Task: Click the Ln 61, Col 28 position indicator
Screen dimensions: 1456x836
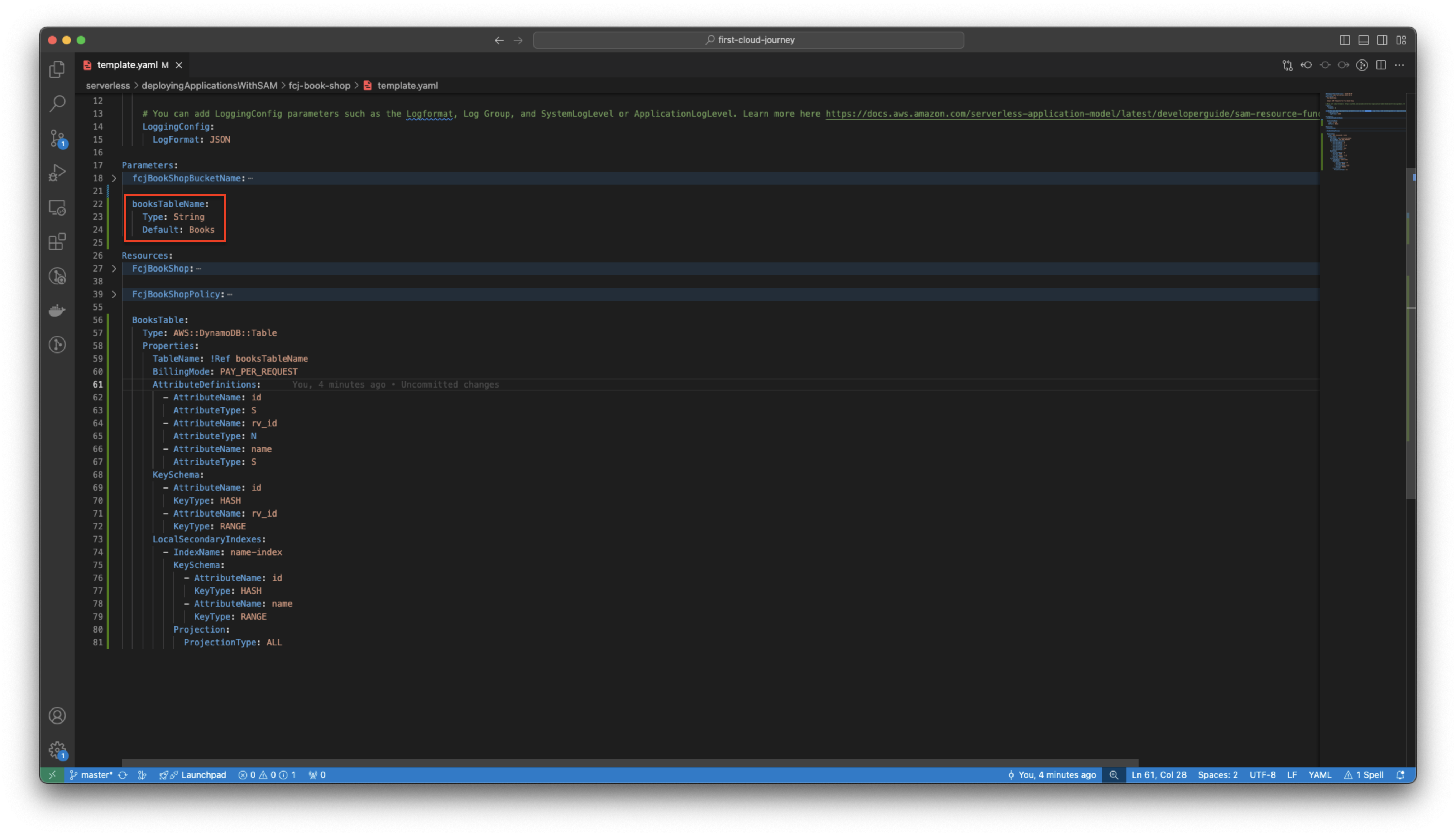Action: [1159, 775]
